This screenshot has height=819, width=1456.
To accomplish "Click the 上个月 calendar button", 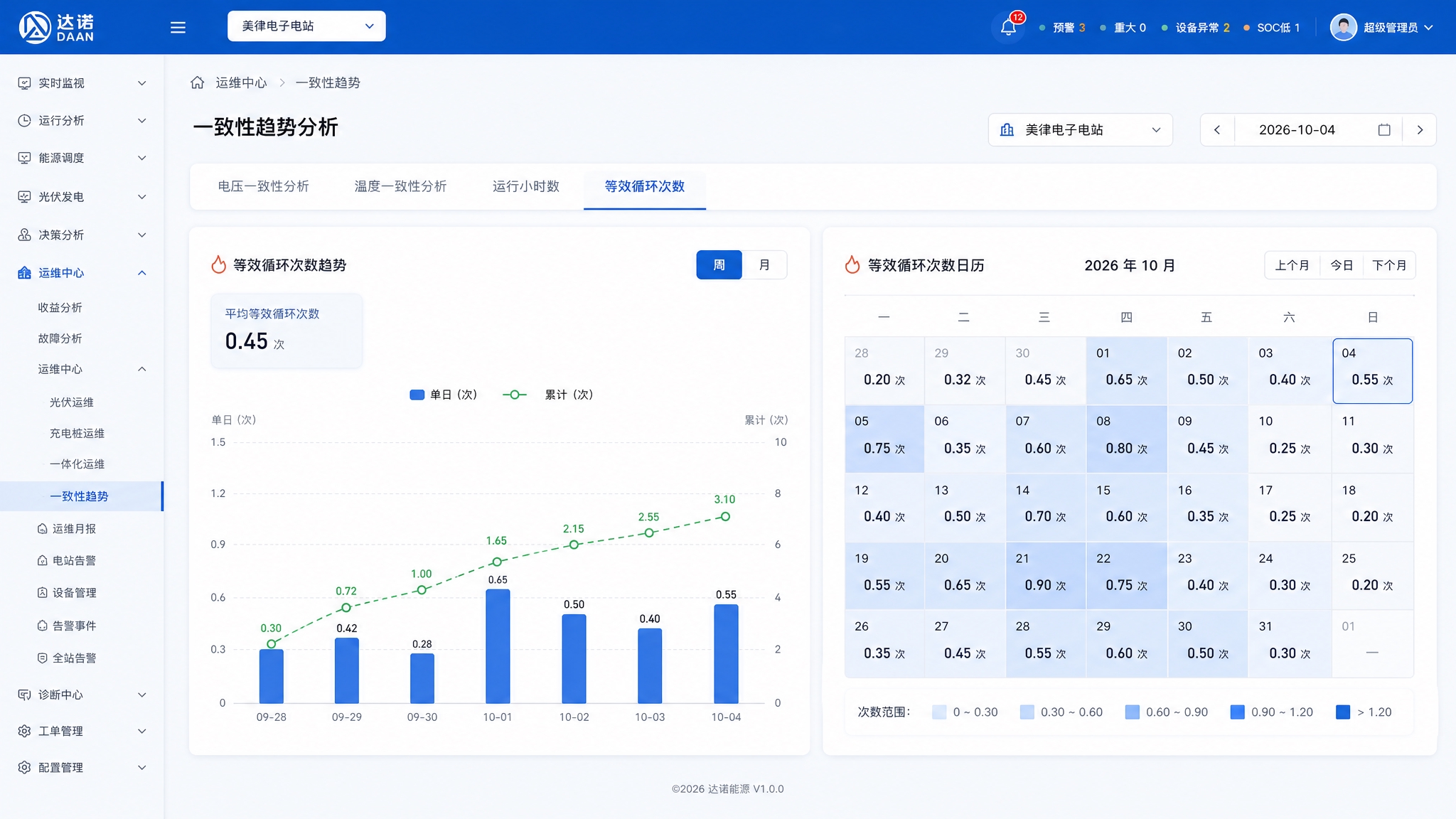I will (1292, 265).
